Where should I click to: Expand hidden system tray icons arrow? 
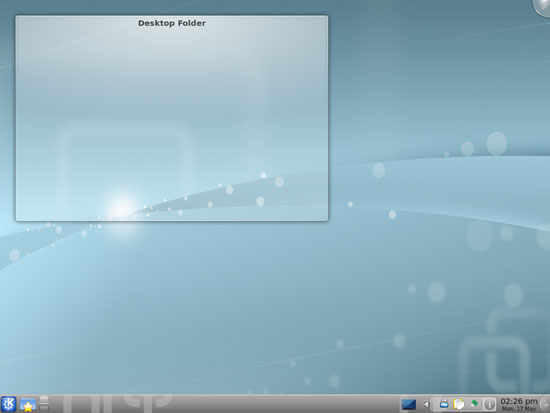click(x=426, y=404)
